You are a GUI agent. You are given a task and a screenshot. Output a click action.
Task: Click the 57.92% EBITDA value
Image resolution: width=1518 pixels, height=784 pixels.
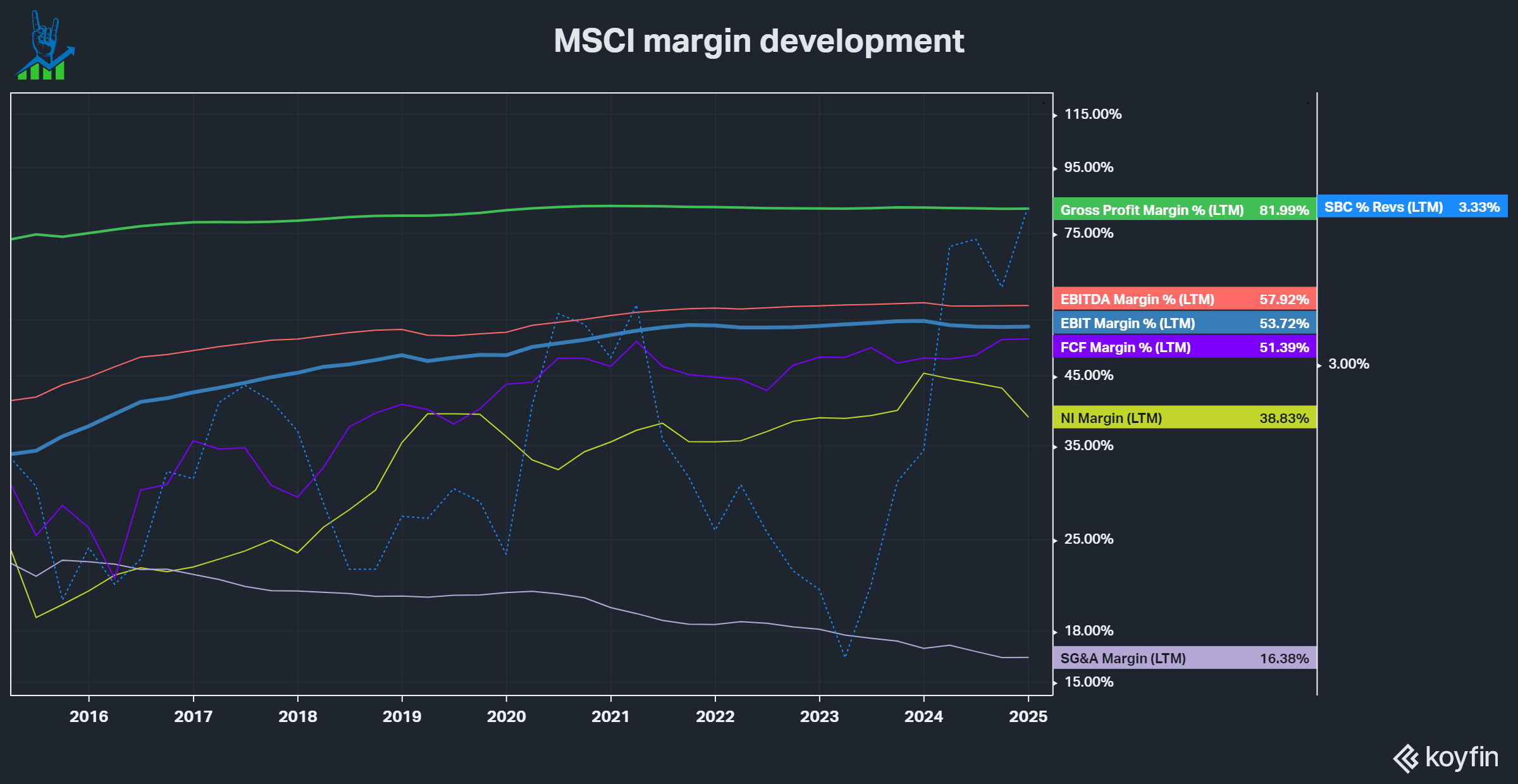click(x=1284, y=299)
